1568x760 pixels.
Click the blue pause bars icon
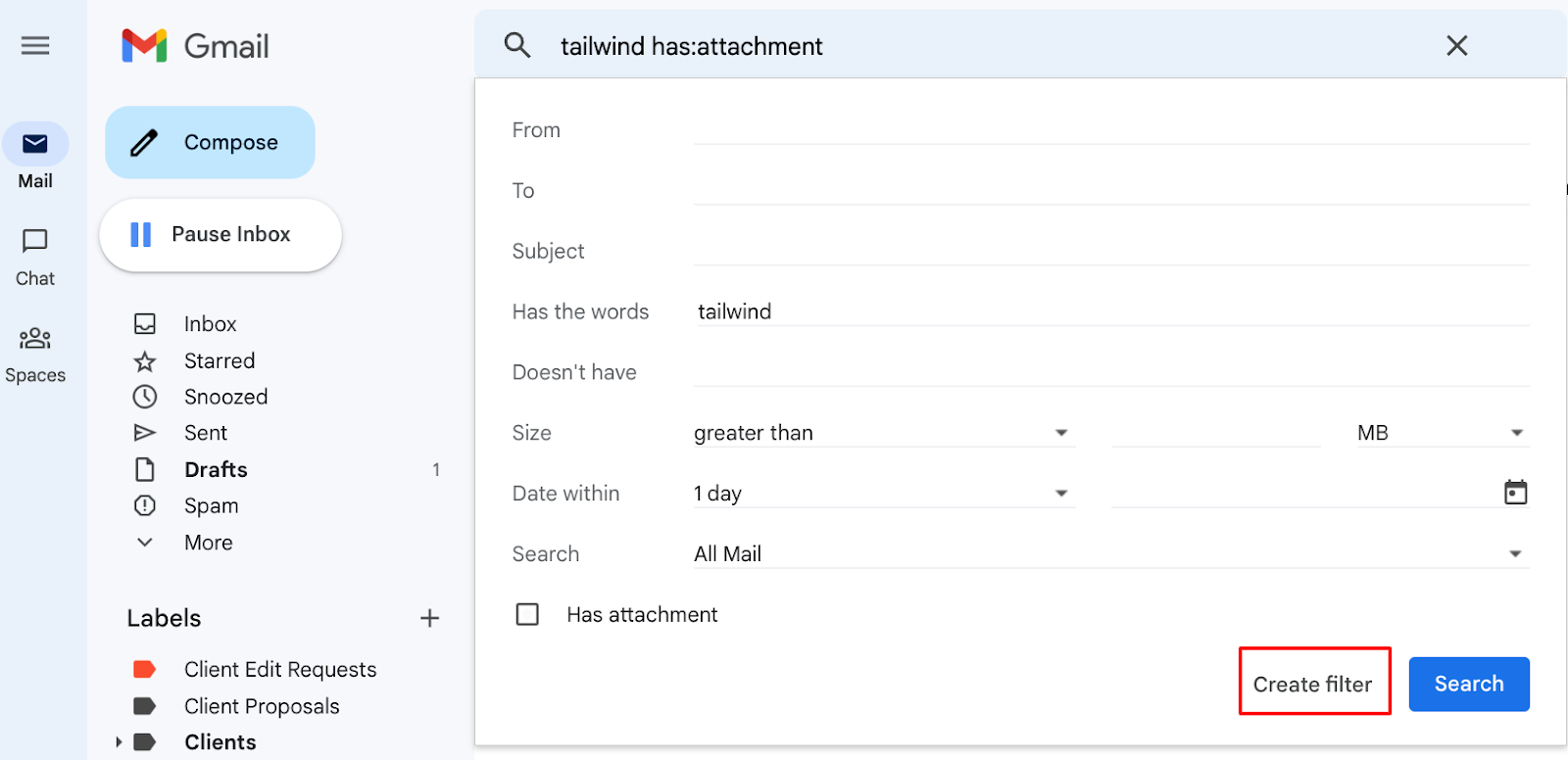click(x=141, y=234)
